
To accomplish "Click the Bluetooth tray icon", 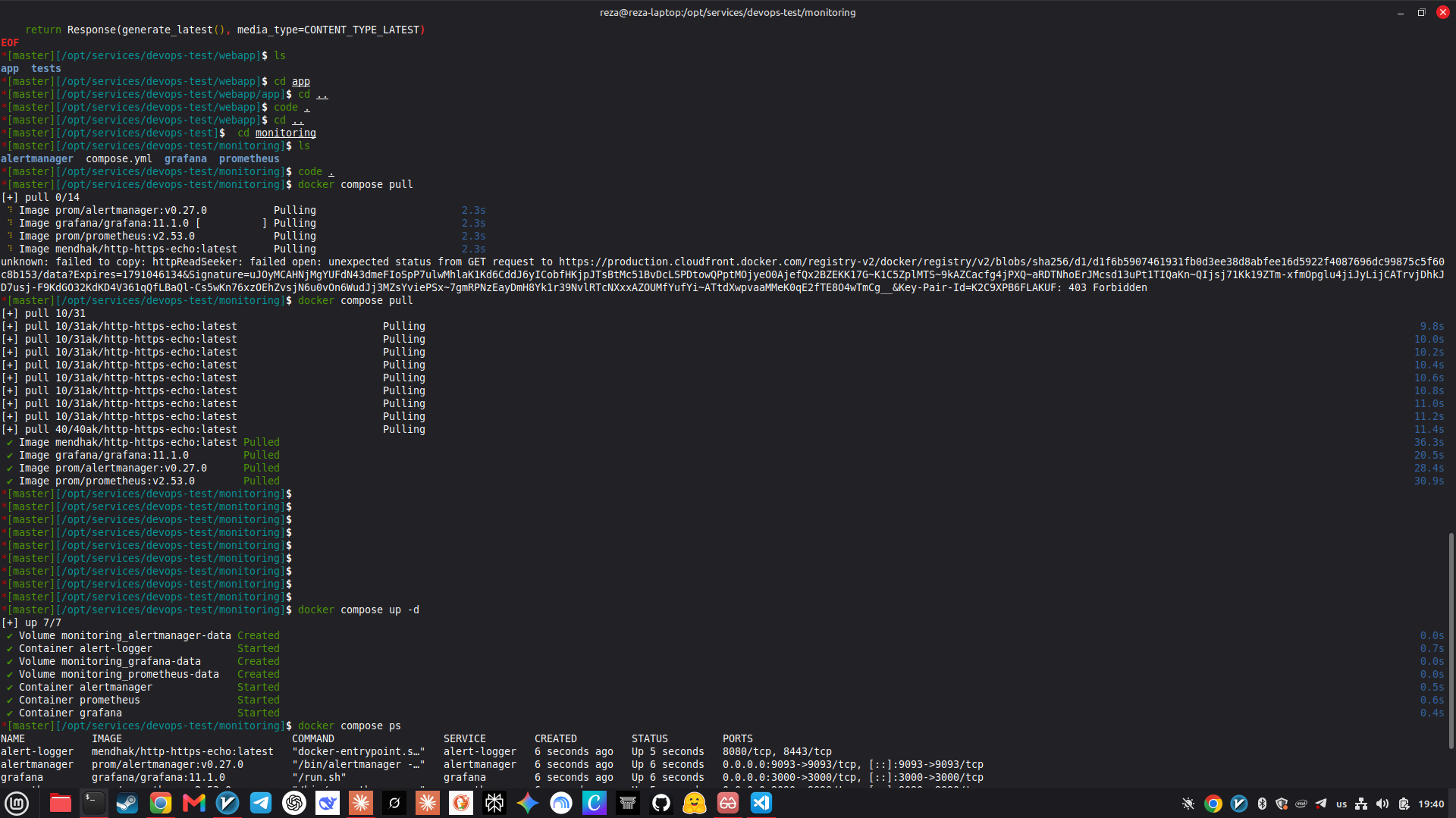I will coord(1262,804).
